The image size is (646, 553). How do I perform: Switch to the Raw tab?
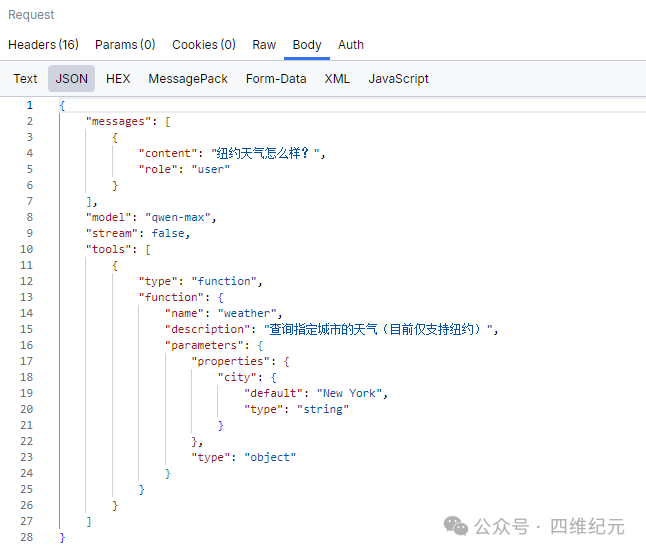(264, 45)
